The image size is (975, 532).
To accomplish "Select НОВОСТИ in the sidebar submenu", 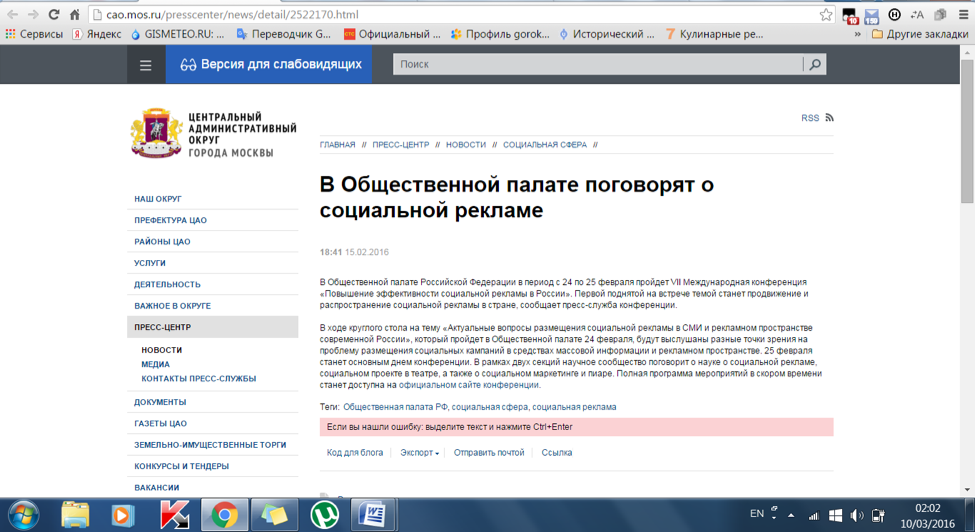I will click(x=162, y=350).
